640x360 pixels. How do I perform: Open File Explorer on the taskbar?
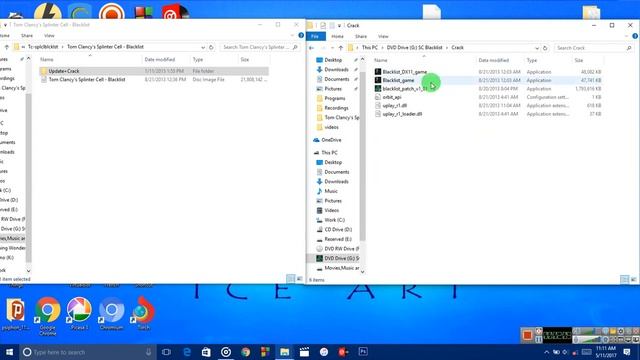pos(284,352)
